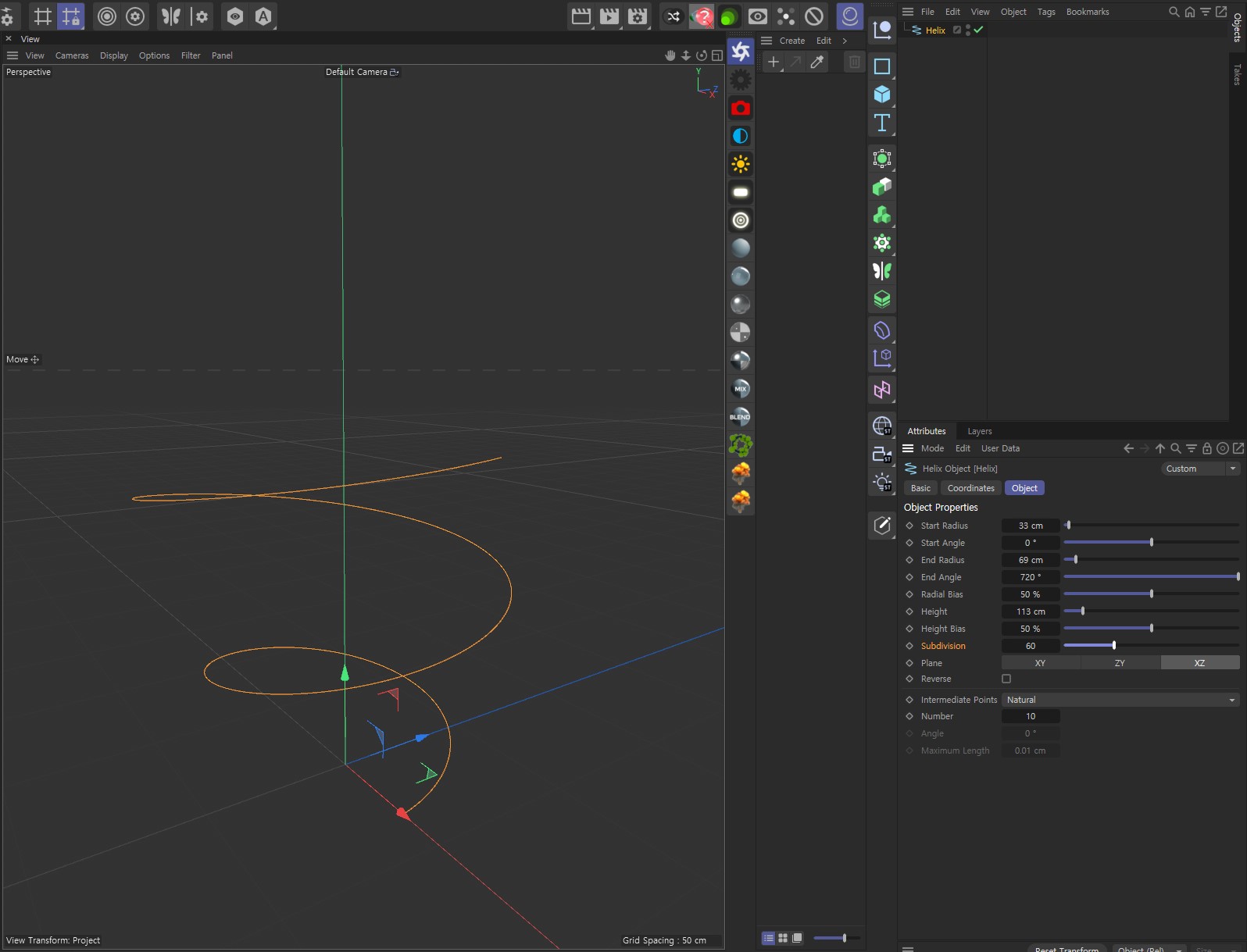Switch to the Basic tab
This screenshot has height=952, width=1247.
coord(921,488)
